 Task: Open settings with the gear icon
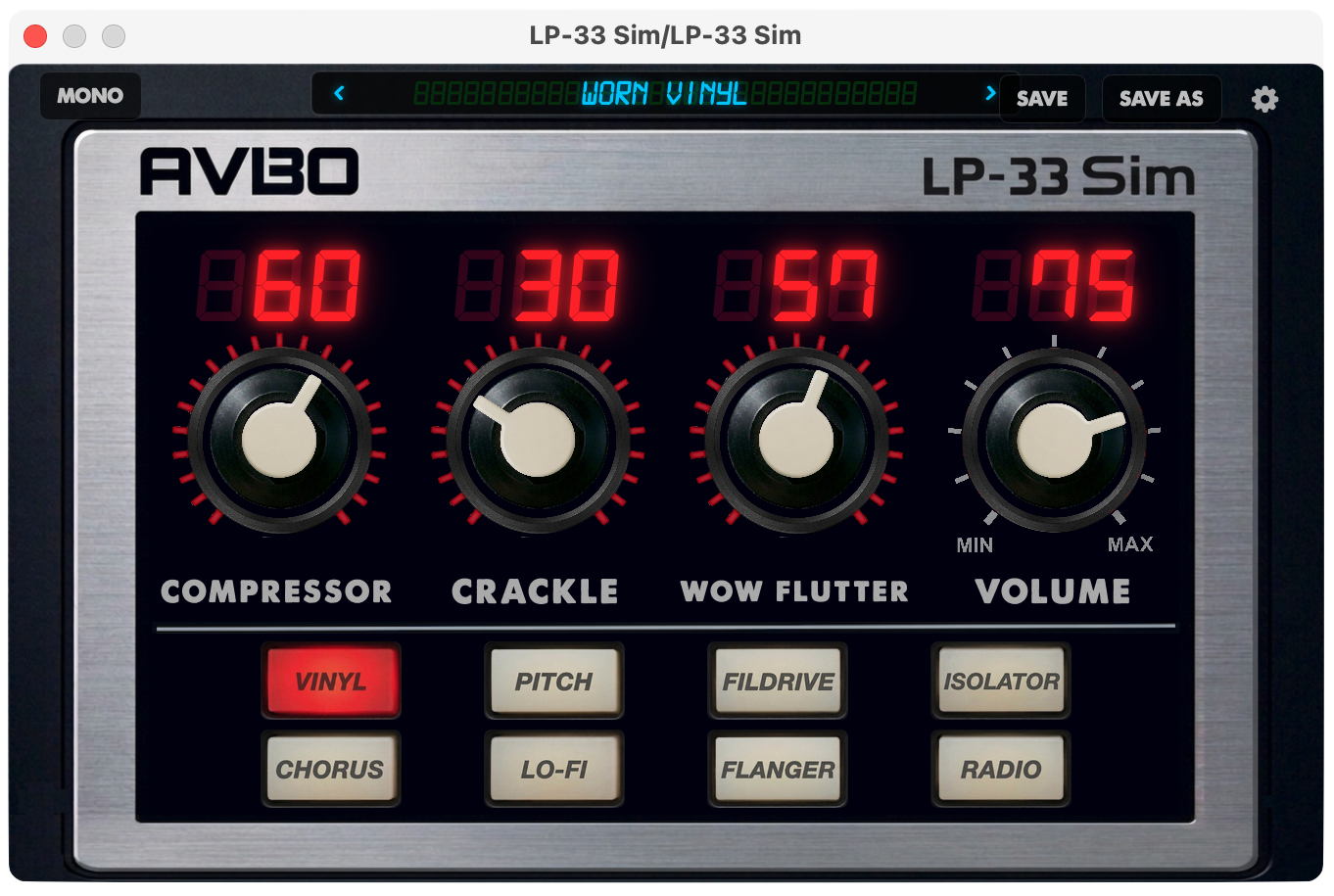(1264, 99)
